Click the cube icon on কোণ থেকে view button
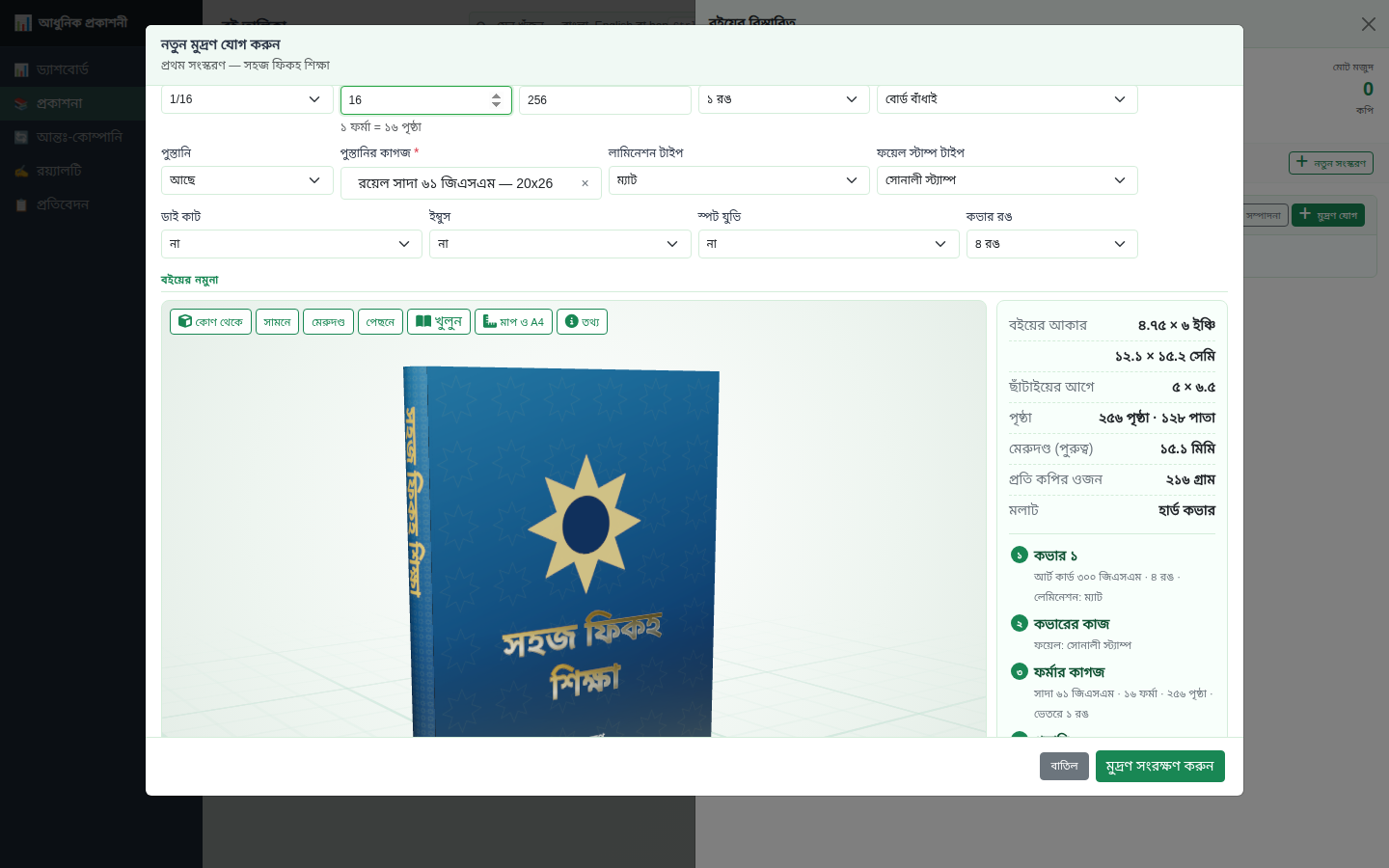The width and height of the screenshot is (1389, 868). click(184, 321)
